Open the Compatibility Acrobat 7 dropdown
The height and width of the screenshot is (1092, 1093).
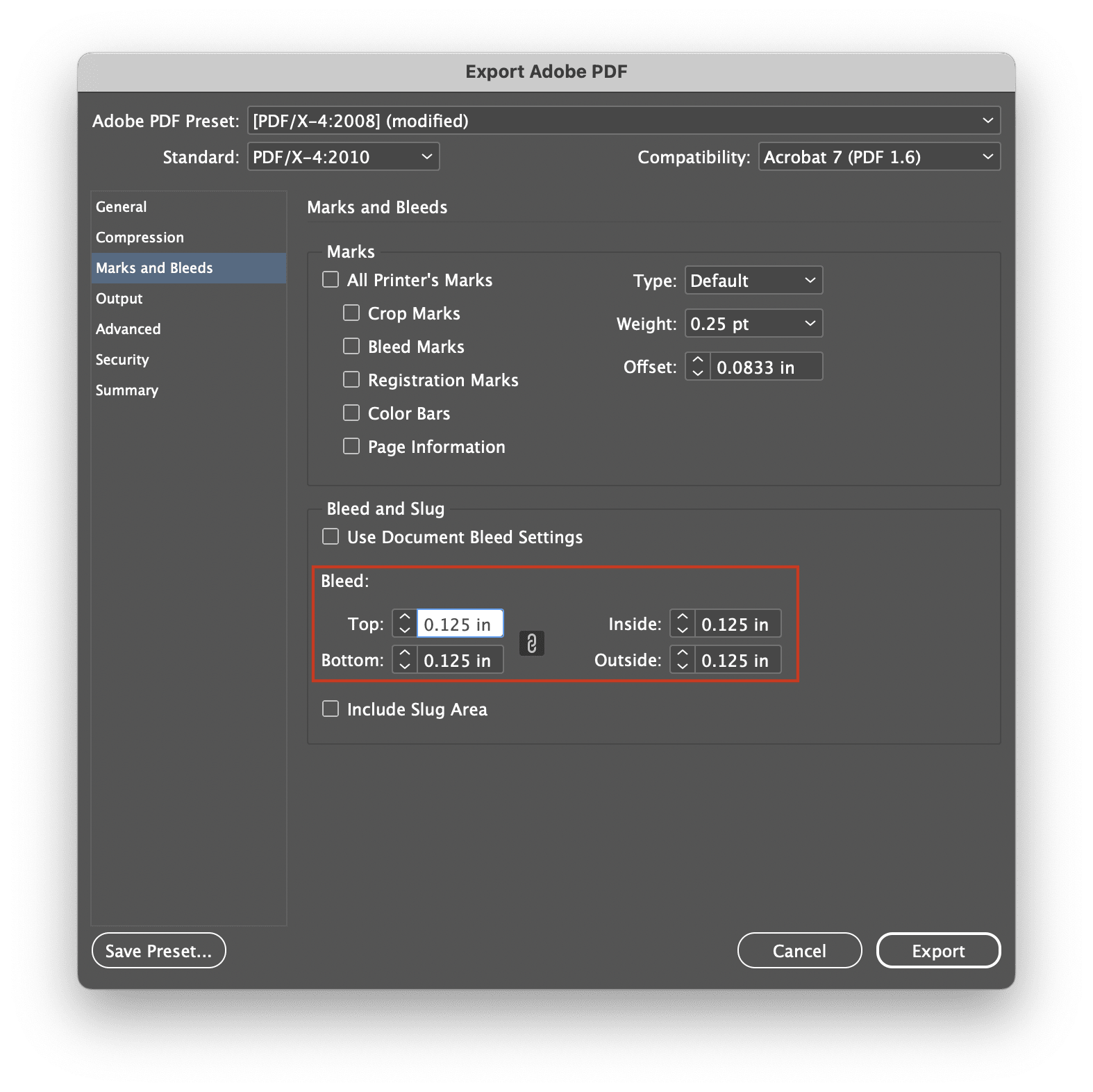[879, 156]
